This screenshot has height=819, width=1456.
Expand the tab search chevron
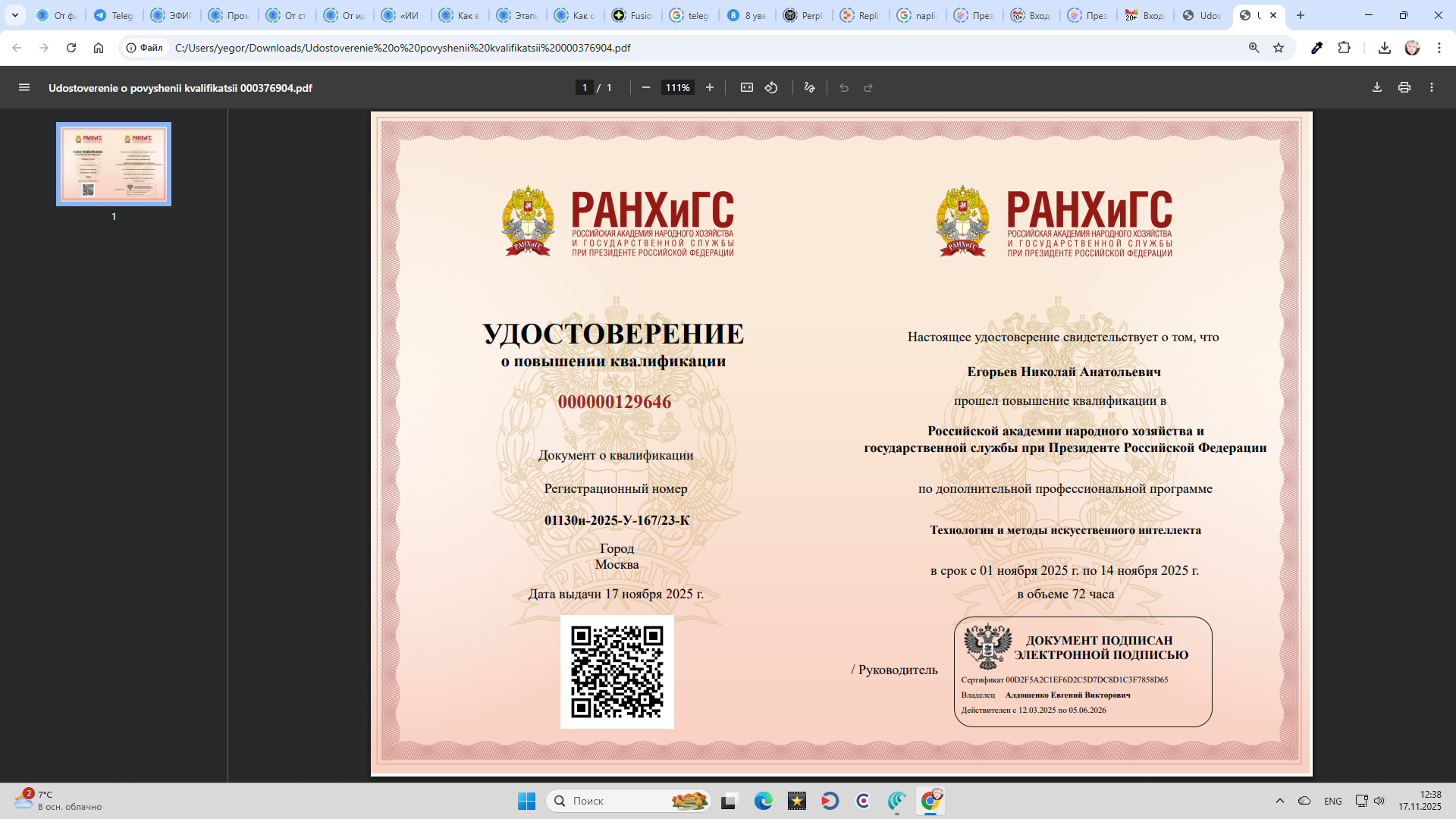click(15, 15)
